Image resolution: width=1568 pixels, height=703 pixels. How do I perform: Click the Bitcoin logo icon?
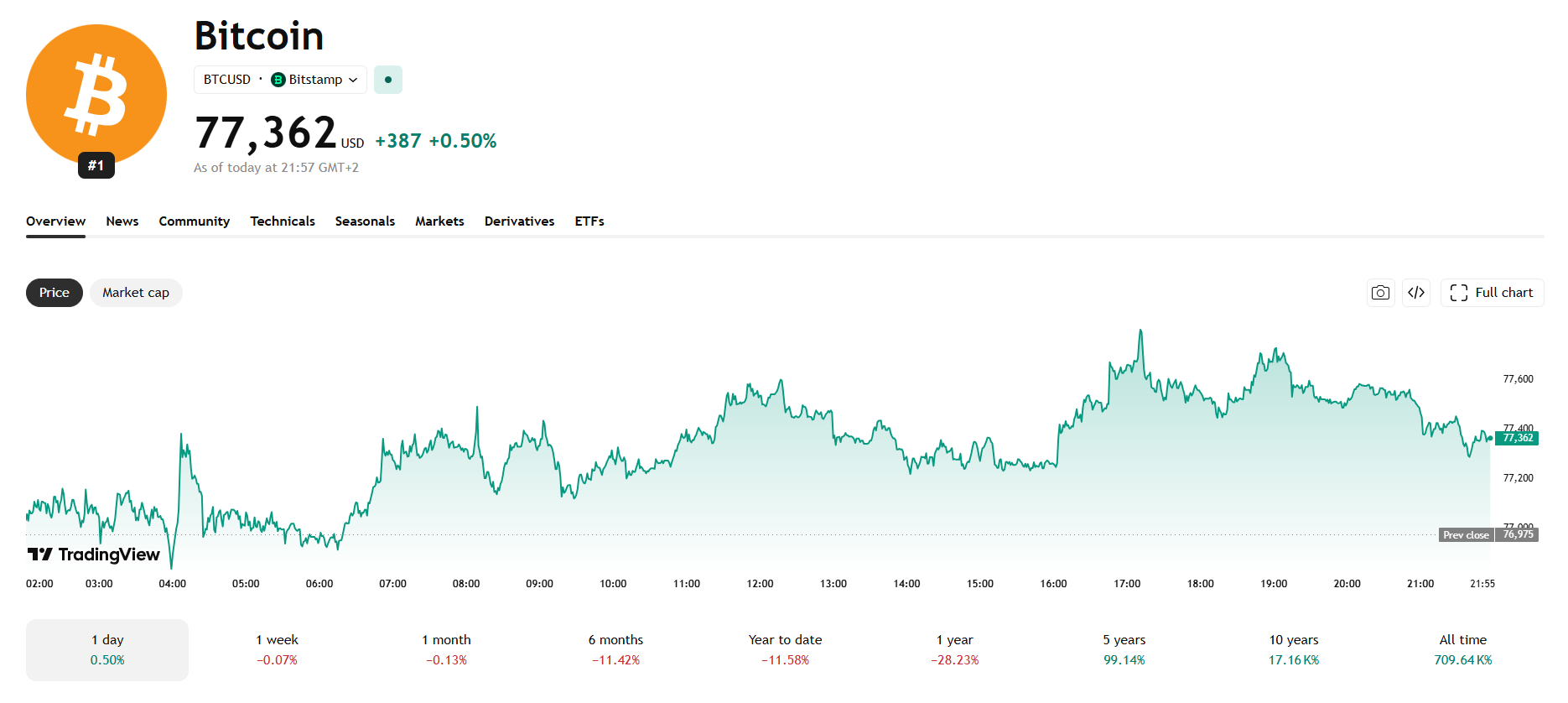click(96, 94)
